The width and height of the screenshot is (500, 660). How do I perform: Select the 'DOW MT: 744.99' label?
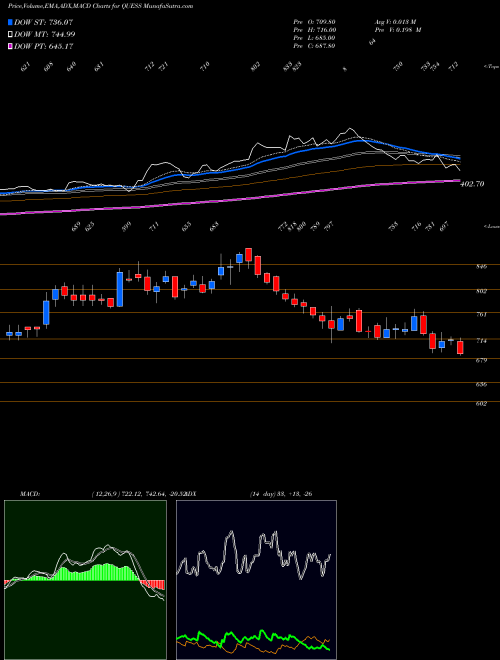(x=45, y=34)
